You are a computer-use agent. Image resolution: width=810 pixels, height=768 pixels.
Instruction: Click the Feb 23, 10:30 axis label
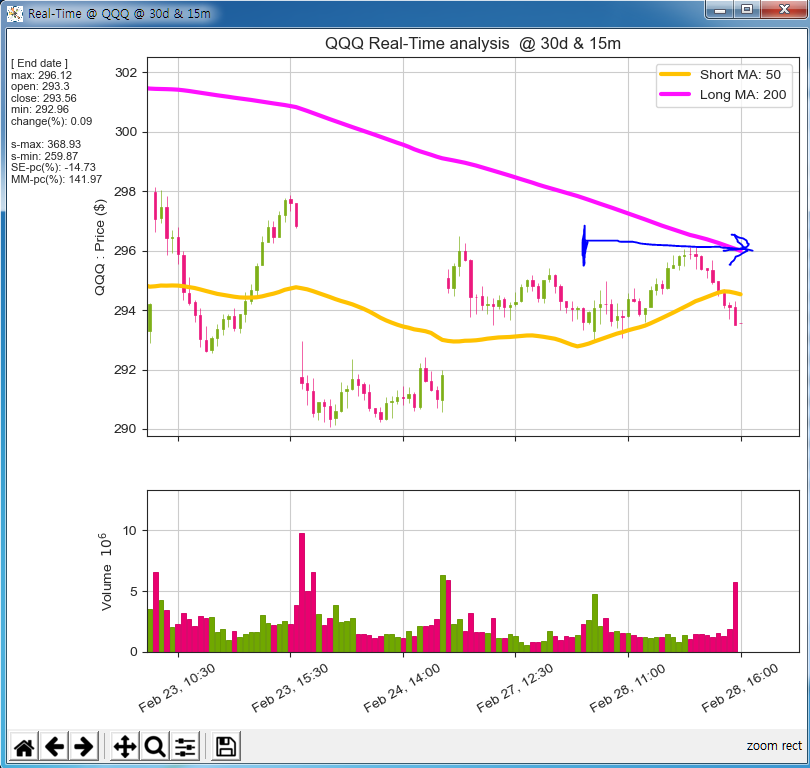point(177,688)
